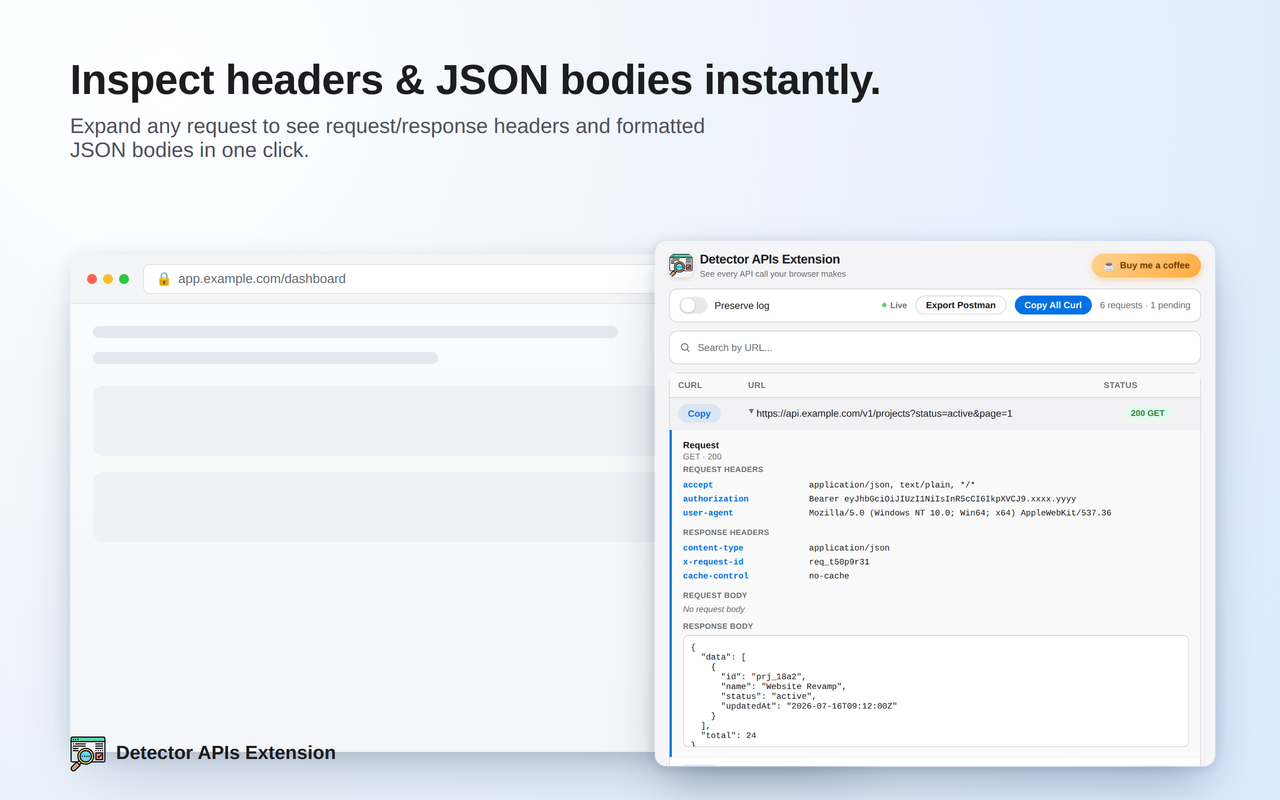Click the 6 requests · 1 pending text
This screenshot has height=800, width=1280.
(1145, 305)
